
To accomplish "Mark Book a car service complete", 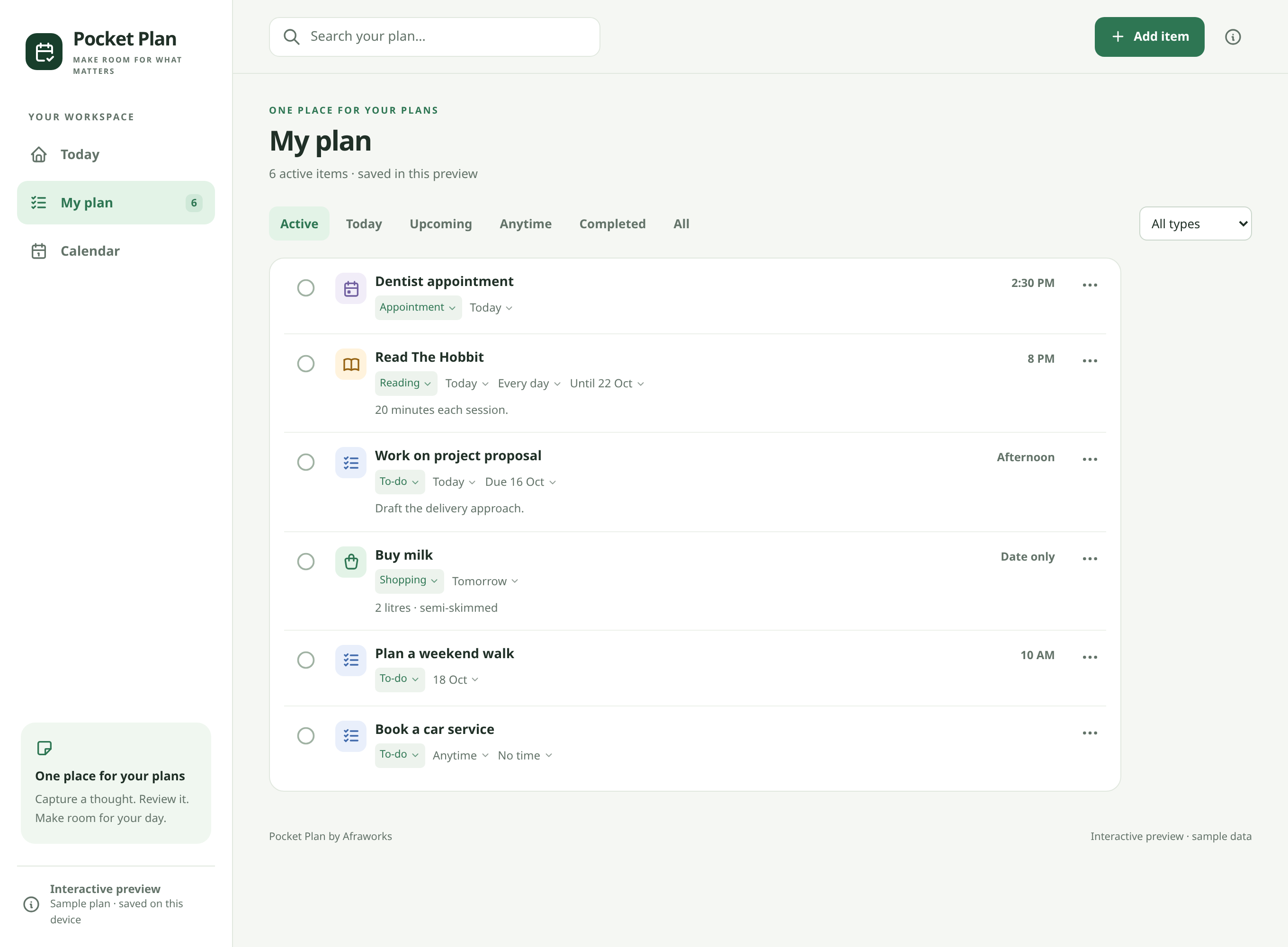I will click(x=305, y=735).
